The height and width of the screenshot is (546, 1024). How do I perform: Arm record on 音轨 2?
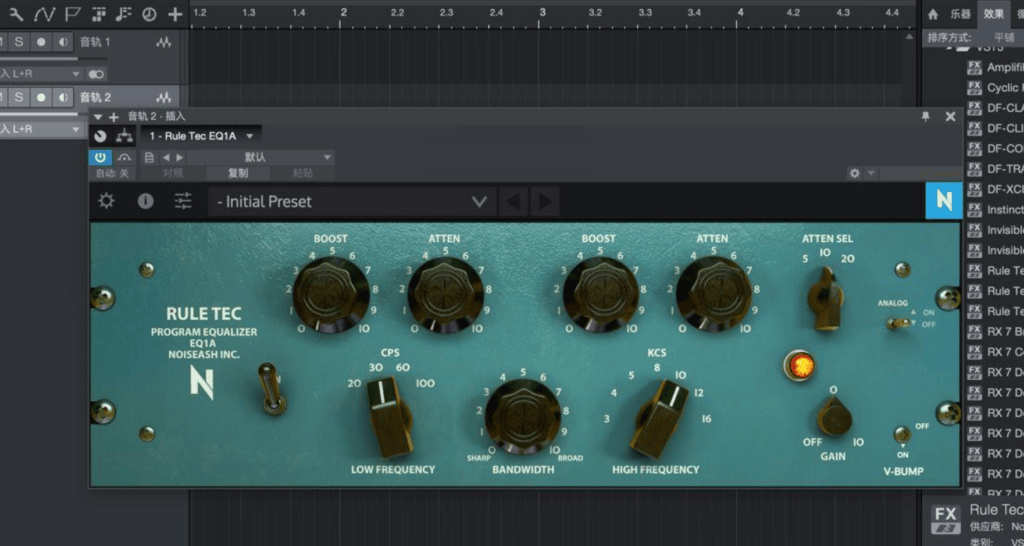41,97
